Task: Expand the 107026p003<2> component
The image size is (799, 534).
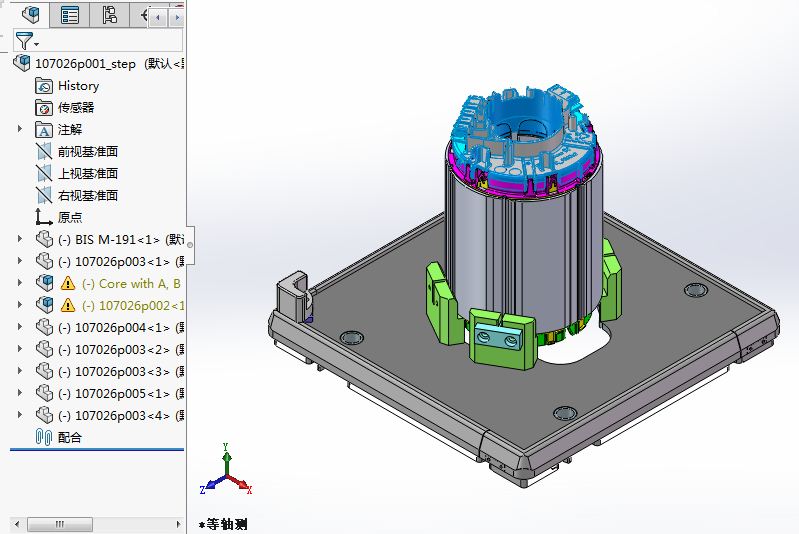Action: click(x=20, y=348)
